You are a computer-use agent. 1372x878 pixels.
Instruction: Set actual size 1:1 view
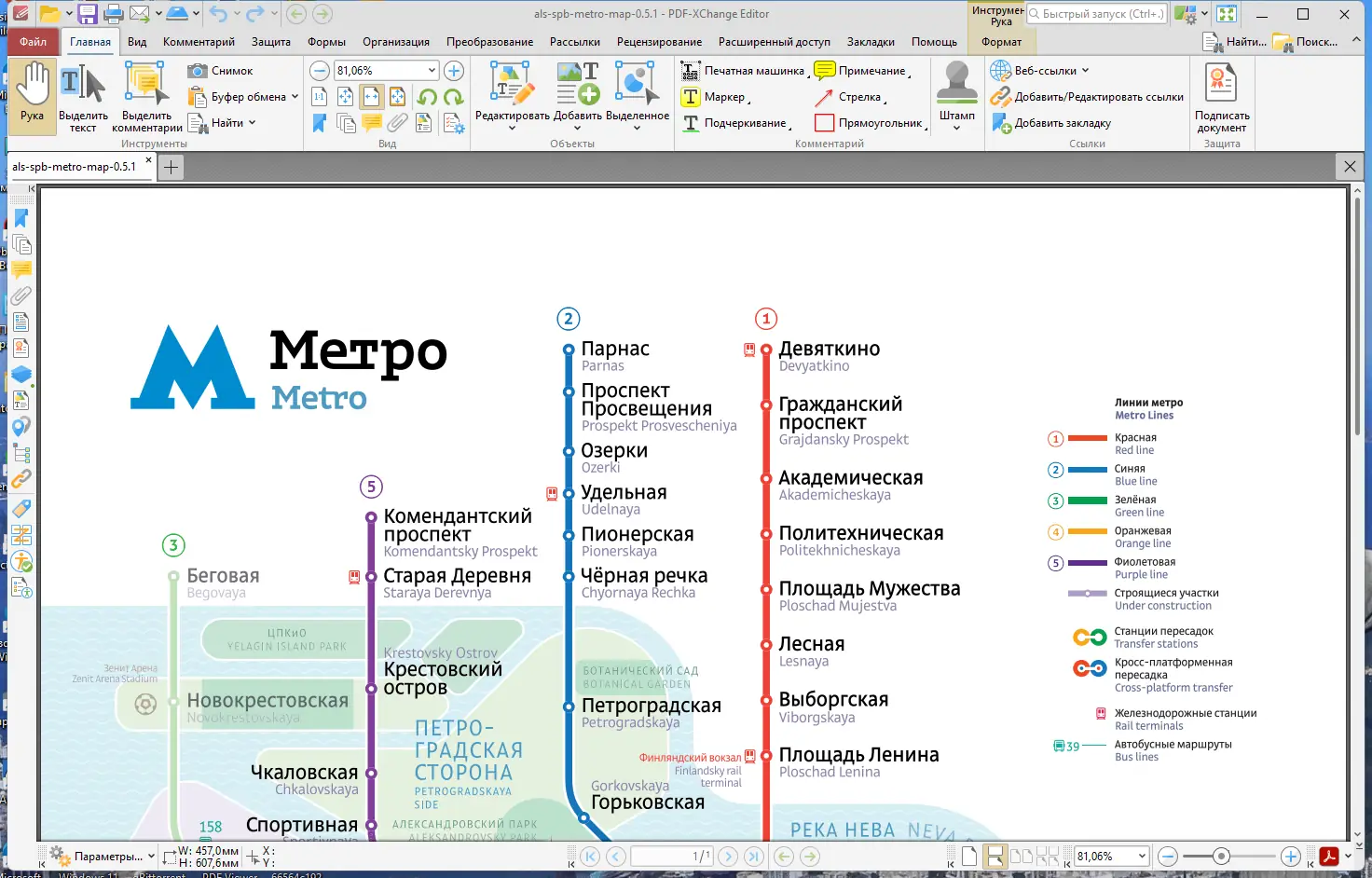click(x=319, y=97)
